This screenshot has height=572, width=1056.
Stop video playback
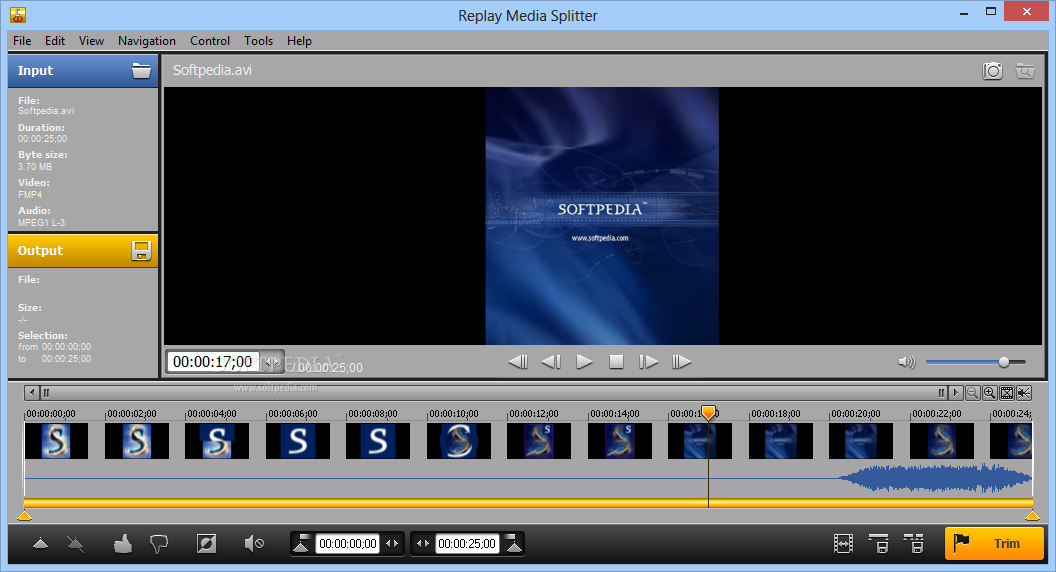616,362
